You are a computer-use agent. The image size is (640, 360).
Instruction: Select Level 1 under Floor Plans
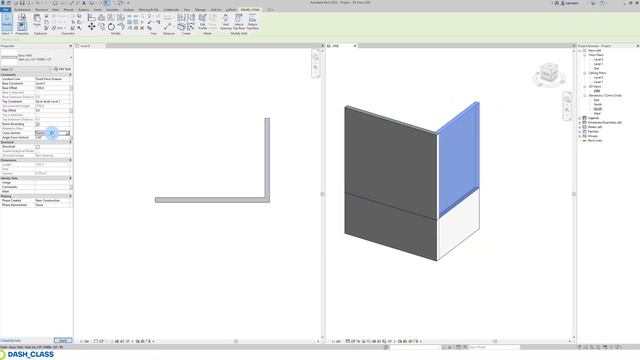[x=598, y=64]
